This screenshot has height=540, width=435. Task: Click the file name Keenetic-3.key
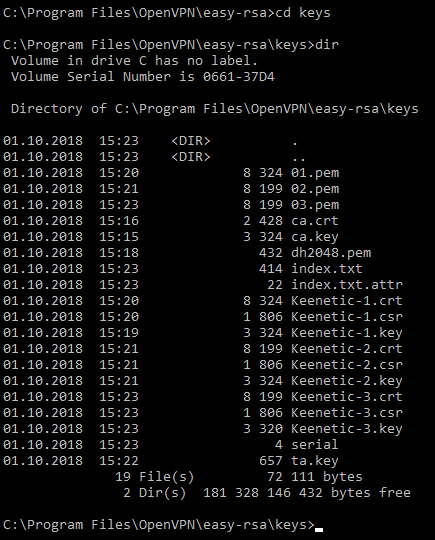[347, 429]
